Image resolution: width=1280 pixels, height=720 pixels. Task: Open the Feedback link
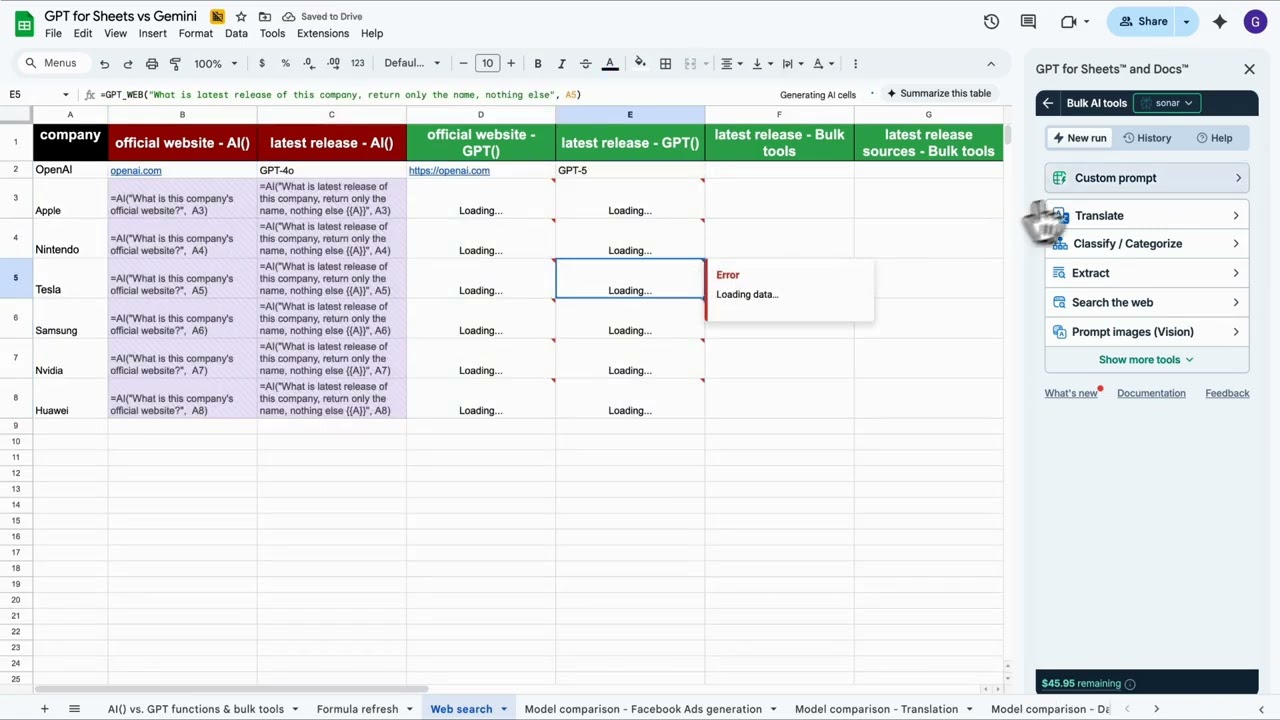tap(1227, 393)
